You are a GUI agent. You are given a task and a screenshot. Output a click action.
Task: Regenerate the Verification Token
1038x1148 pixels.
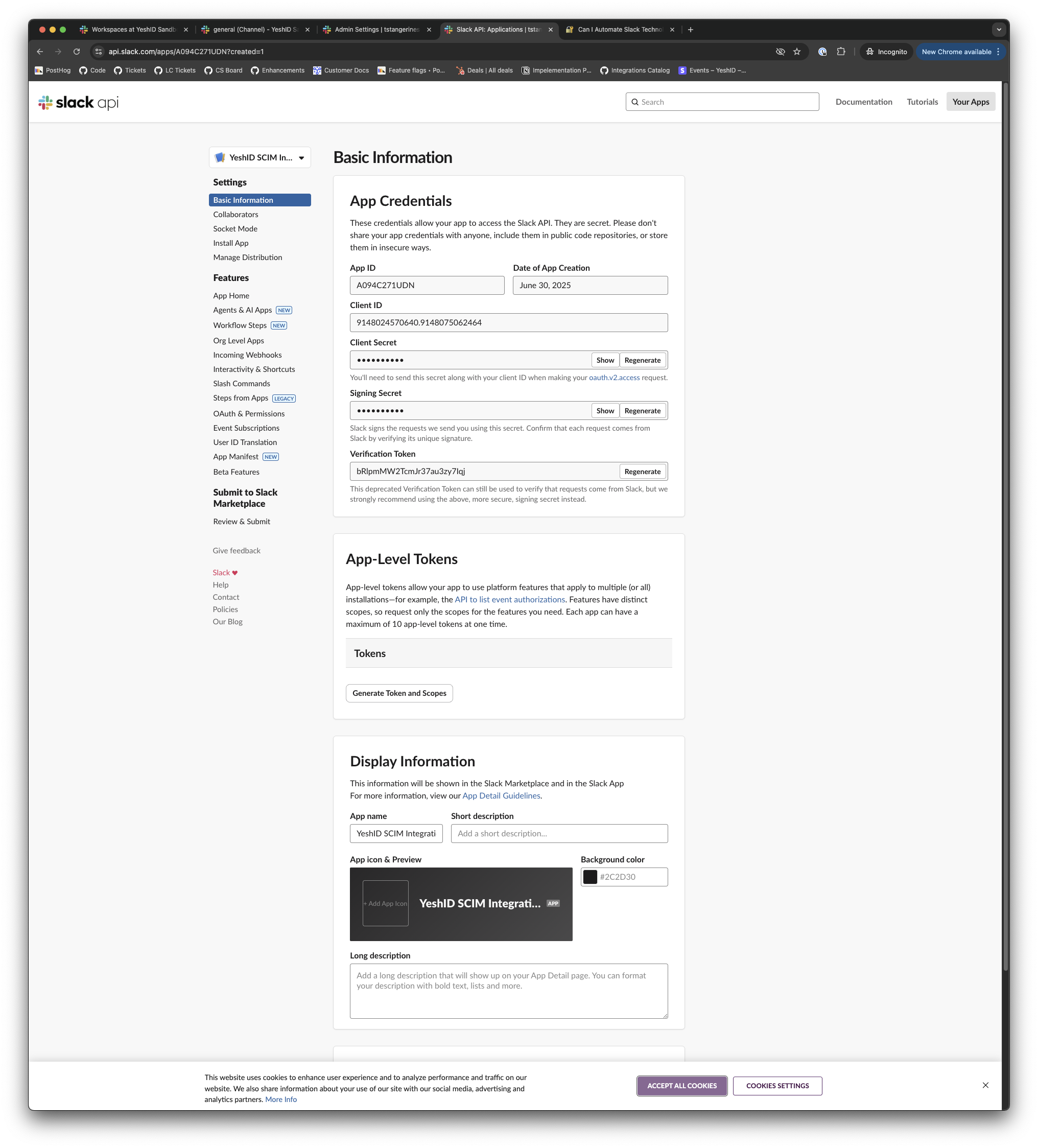642,472
